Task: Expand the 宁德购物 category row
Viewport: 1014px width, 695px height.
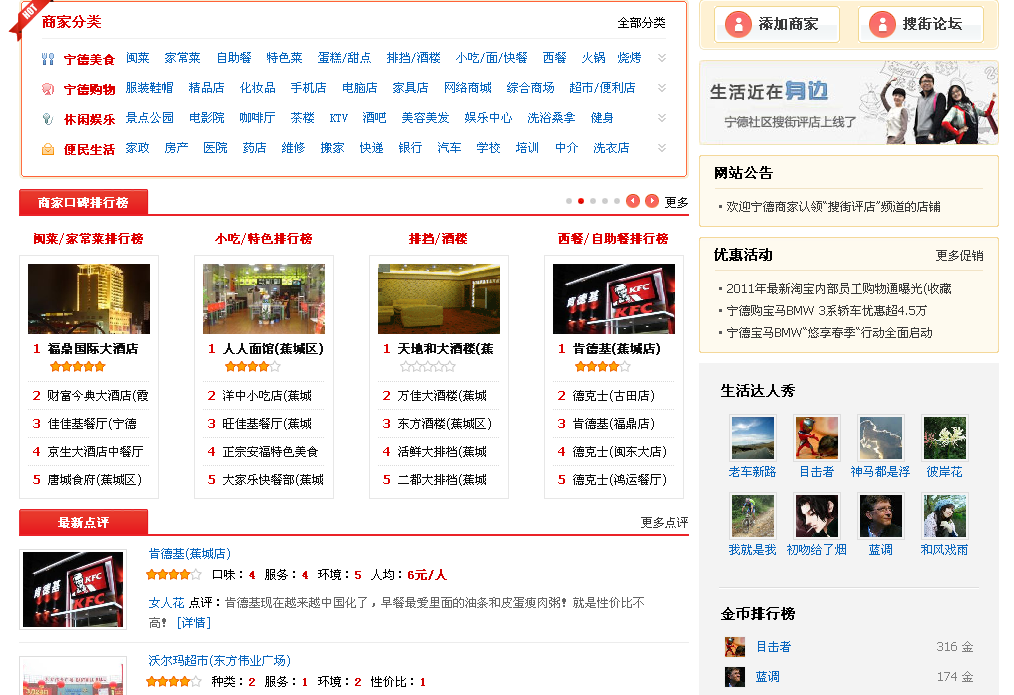Action: pos(662,87)
